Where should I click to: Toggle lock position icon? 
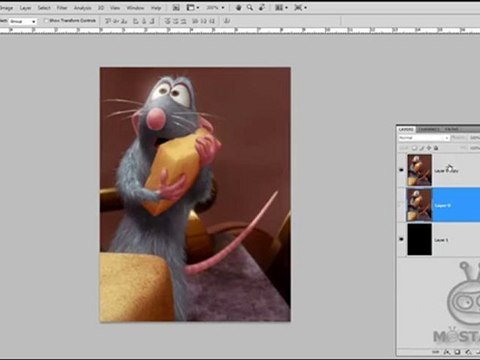[x=429, y=148]
